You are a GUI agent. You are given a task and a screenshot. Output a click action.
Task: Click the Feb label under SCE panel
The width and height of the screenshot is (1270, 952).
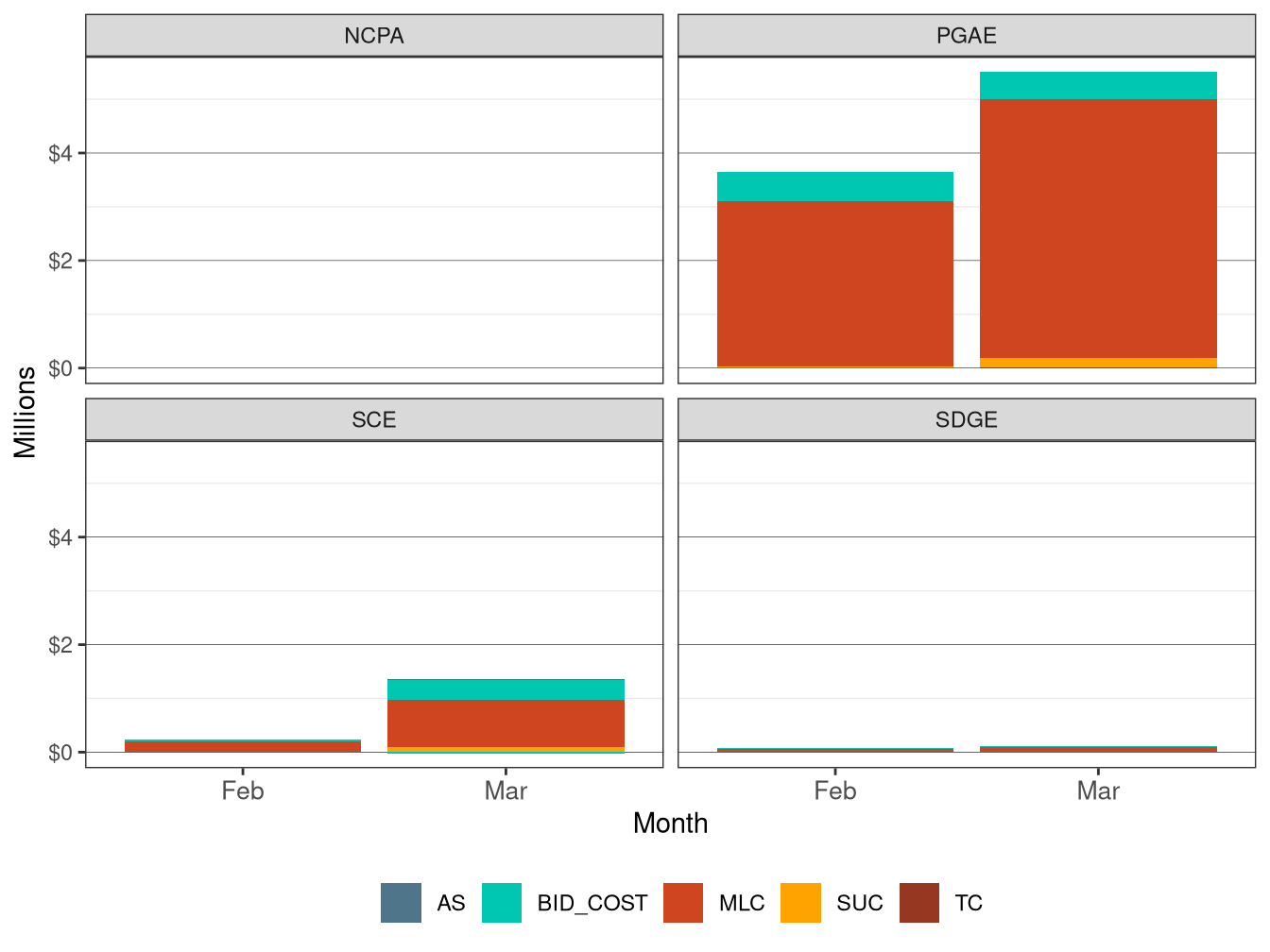click(x=243, y=790)
